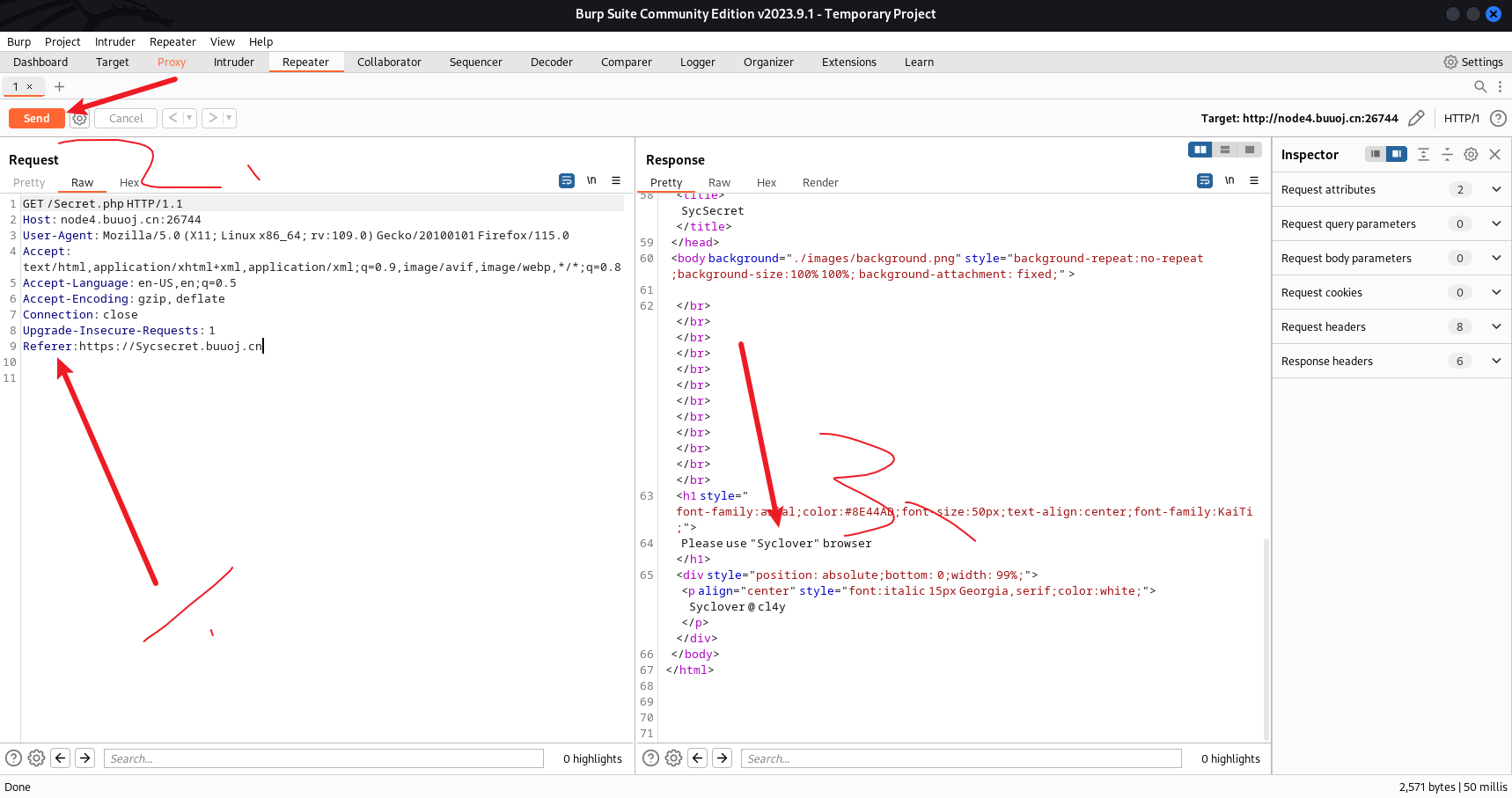
Task: Switch to the Proxy tab
Action: [x=172, y=62]
